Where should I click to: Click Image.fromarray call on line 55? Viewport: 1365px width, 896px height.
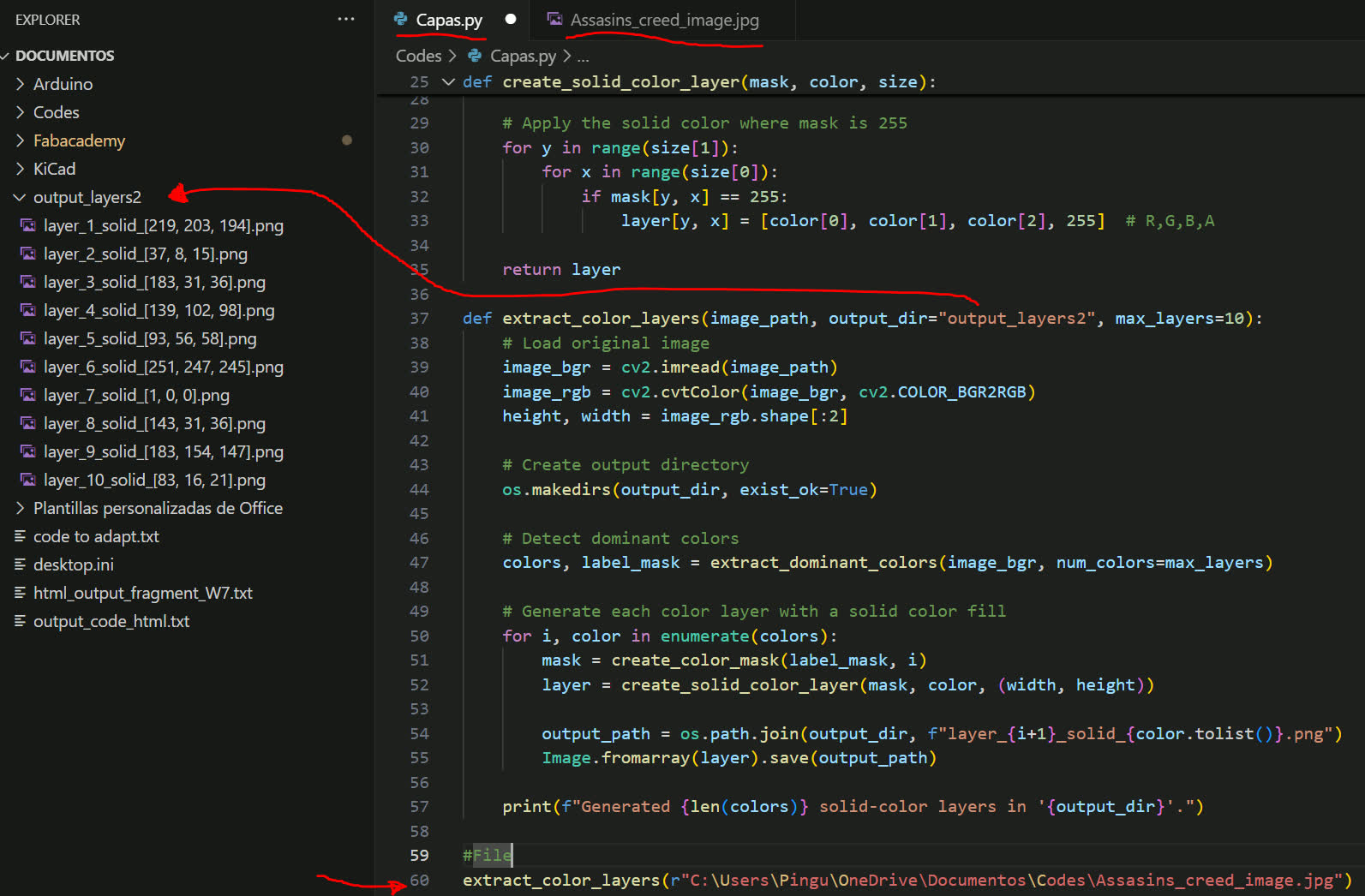(739, 757)
